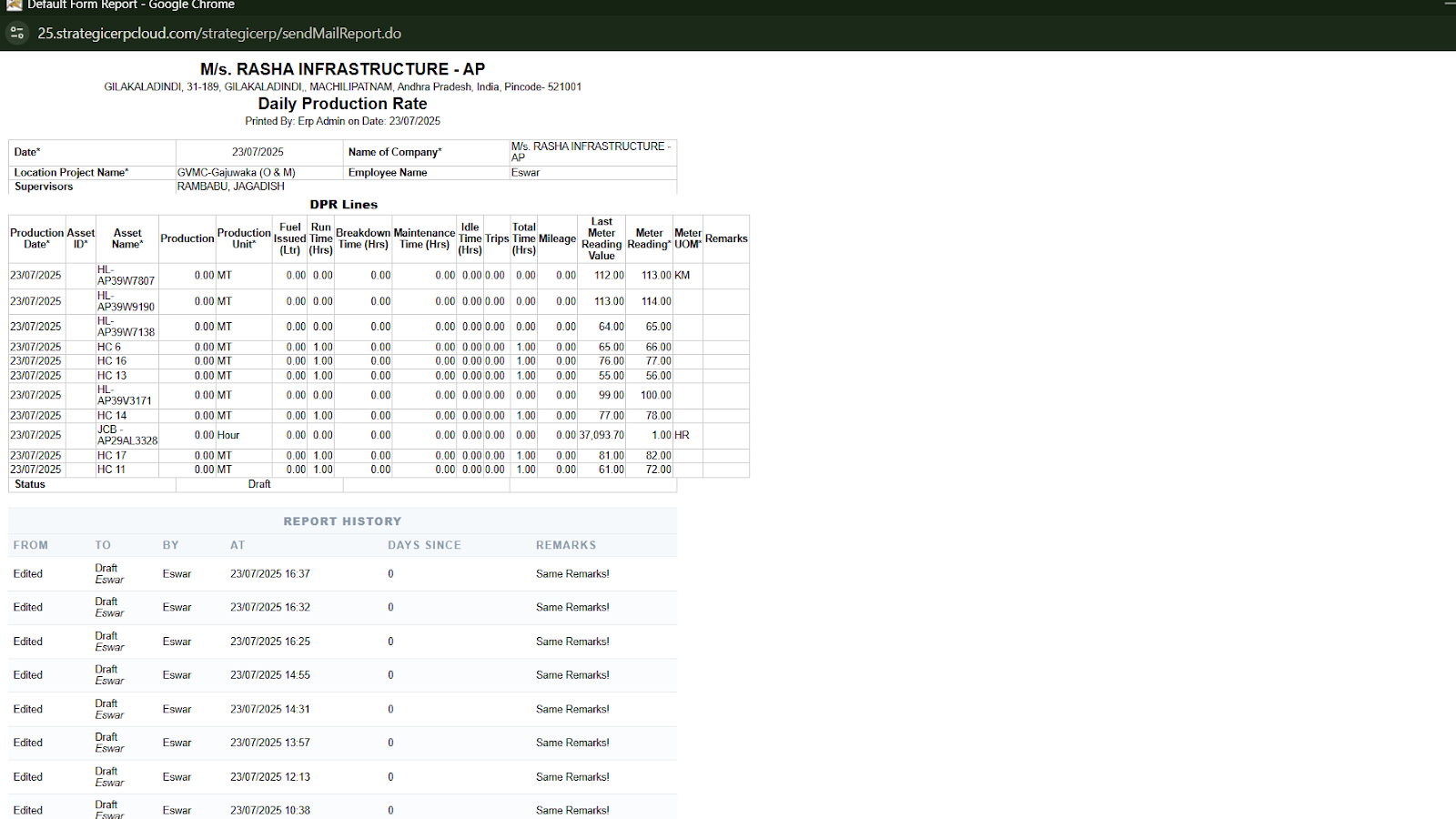Screen dimensions: 1456x819
Task: Click asset name HL-AP39W9190
Action: [x=126, y=301]
